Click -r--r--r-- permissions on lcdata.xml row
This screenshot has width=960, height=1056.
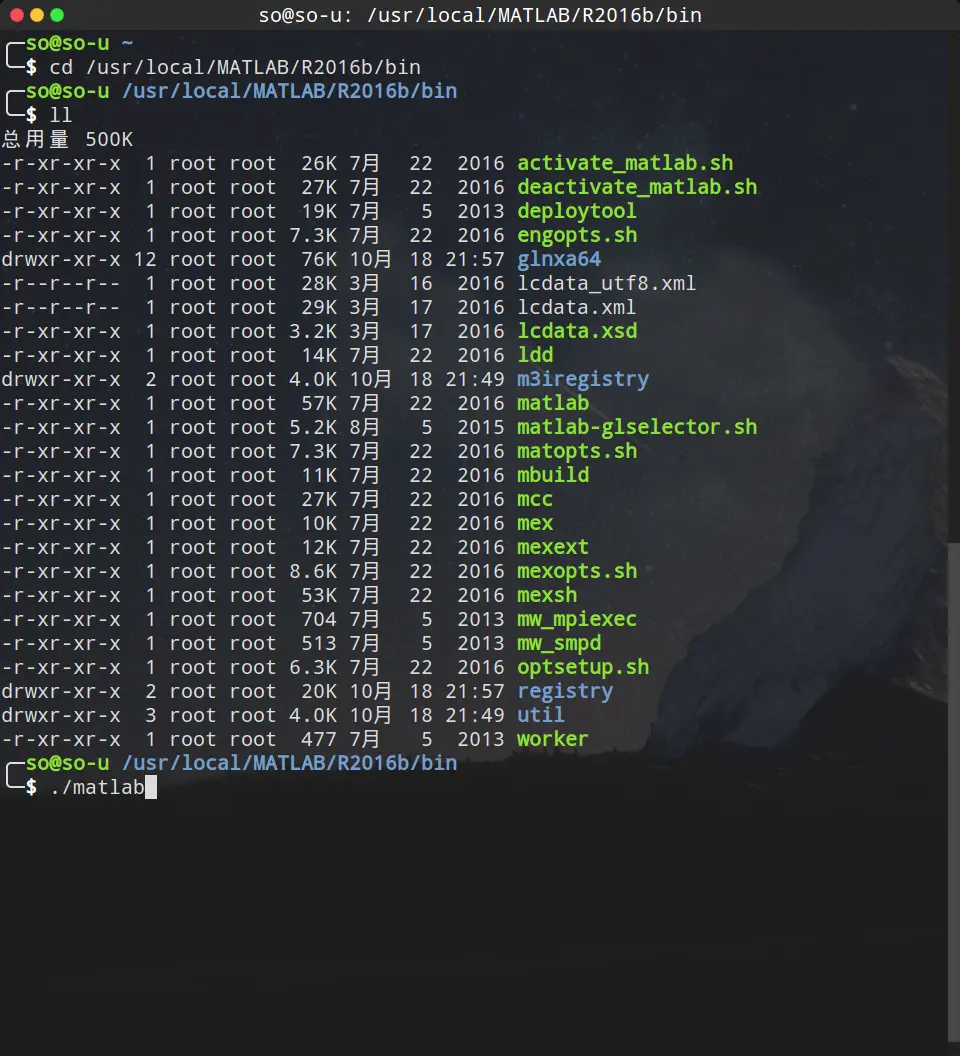(x=61, y=307)
